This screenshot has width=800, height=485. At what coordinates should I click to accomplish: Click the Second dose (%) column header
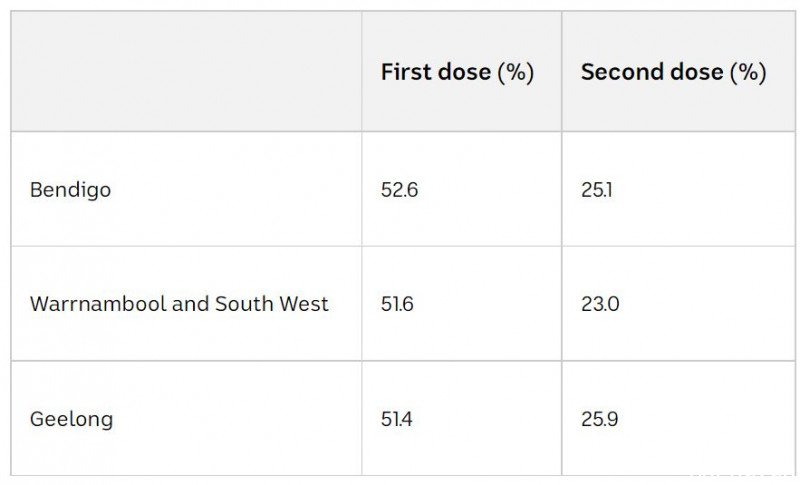click(673, 72)
